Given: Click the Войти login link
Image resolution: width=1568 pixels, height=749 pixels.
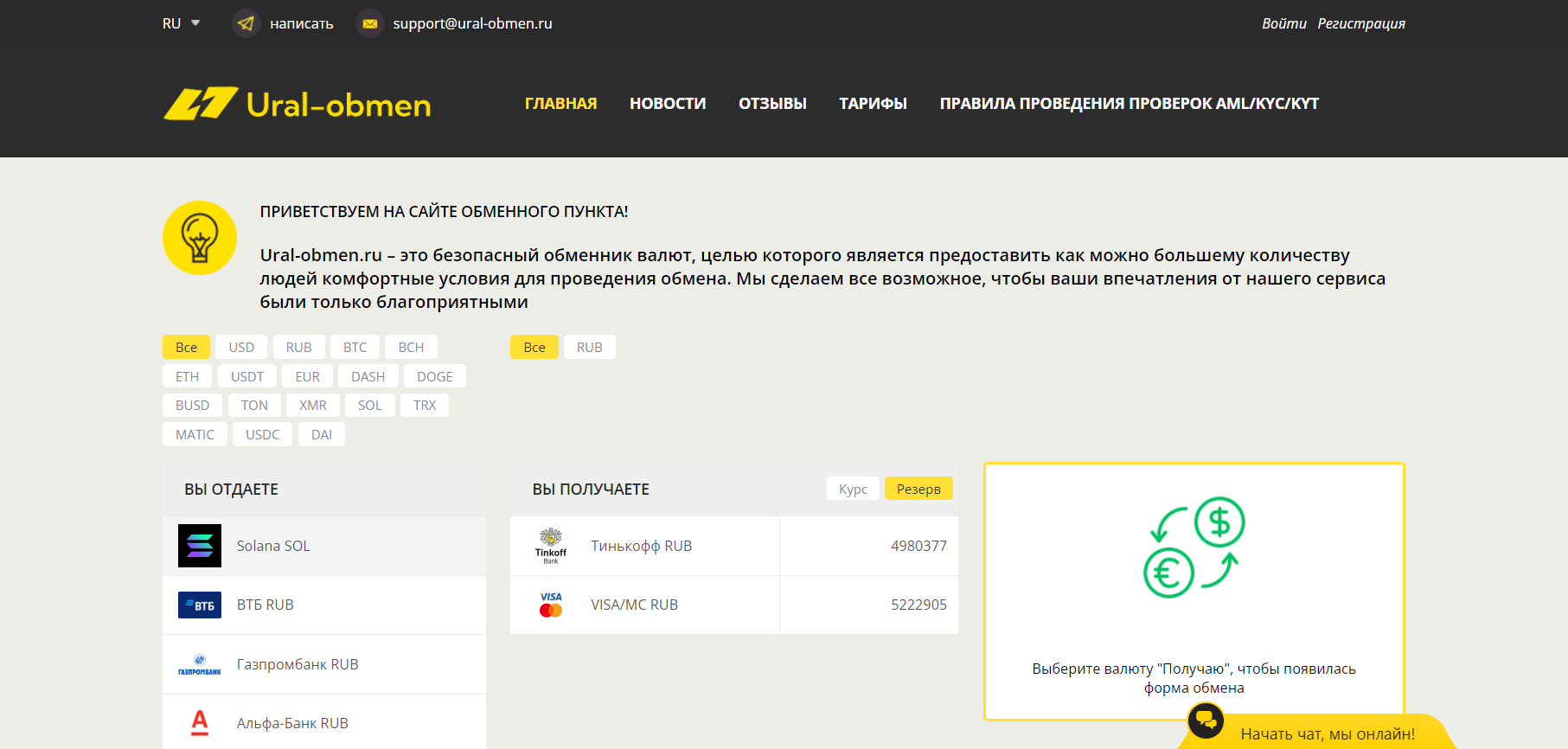Looking at the screenshot, I should coord(1283,23).
